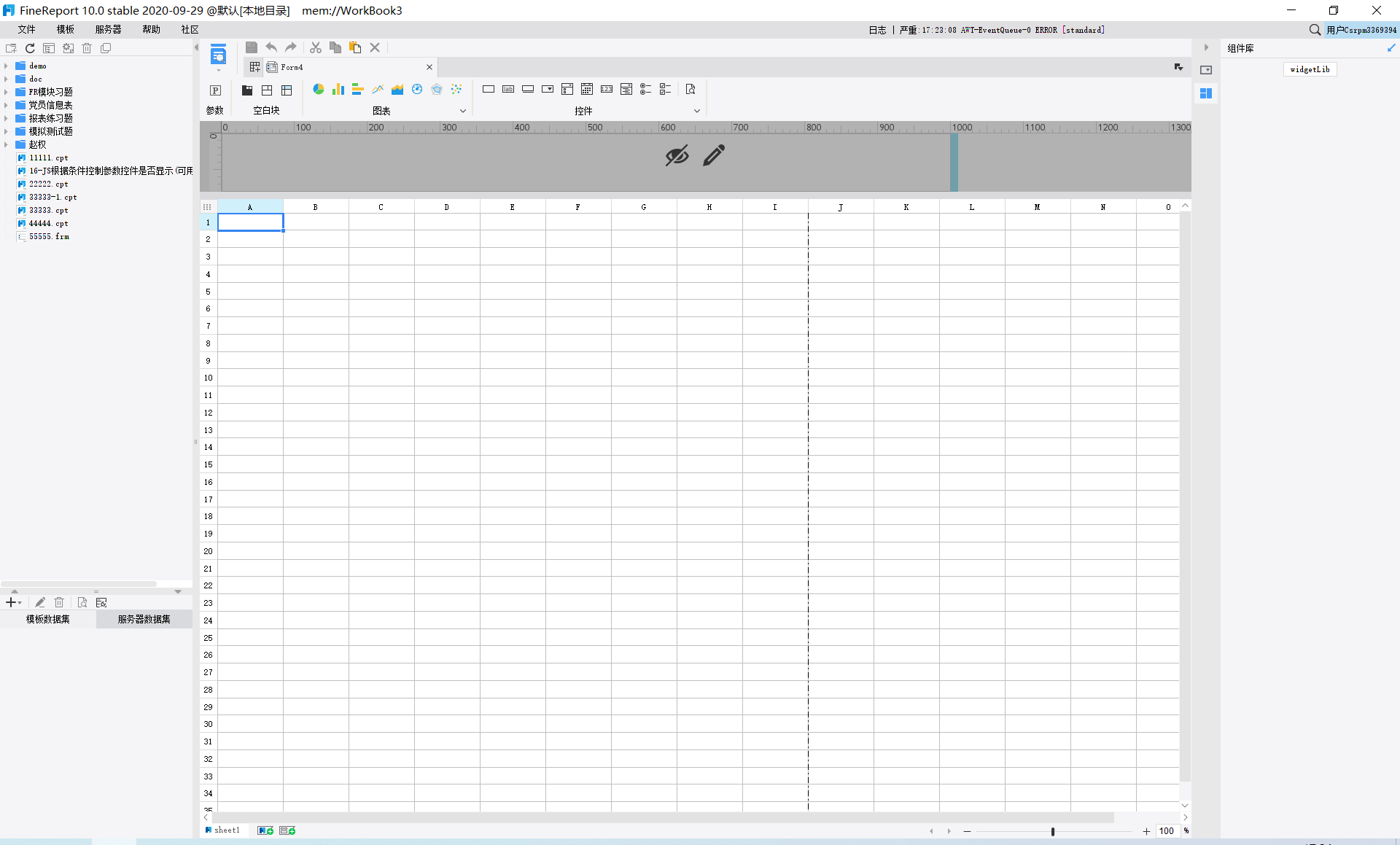
Task: Click the parameter P icon
Action: click(216, 90)
